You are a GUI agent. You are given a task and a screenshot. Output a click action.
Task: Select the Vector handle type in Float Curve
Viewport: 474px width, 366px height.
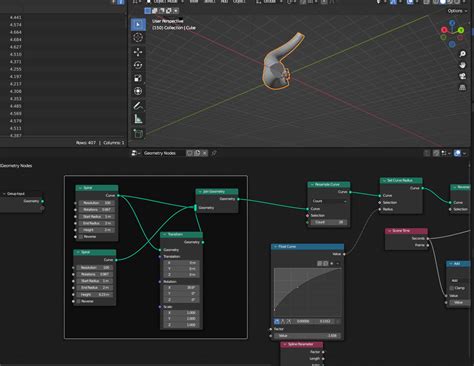click(283, 321)
